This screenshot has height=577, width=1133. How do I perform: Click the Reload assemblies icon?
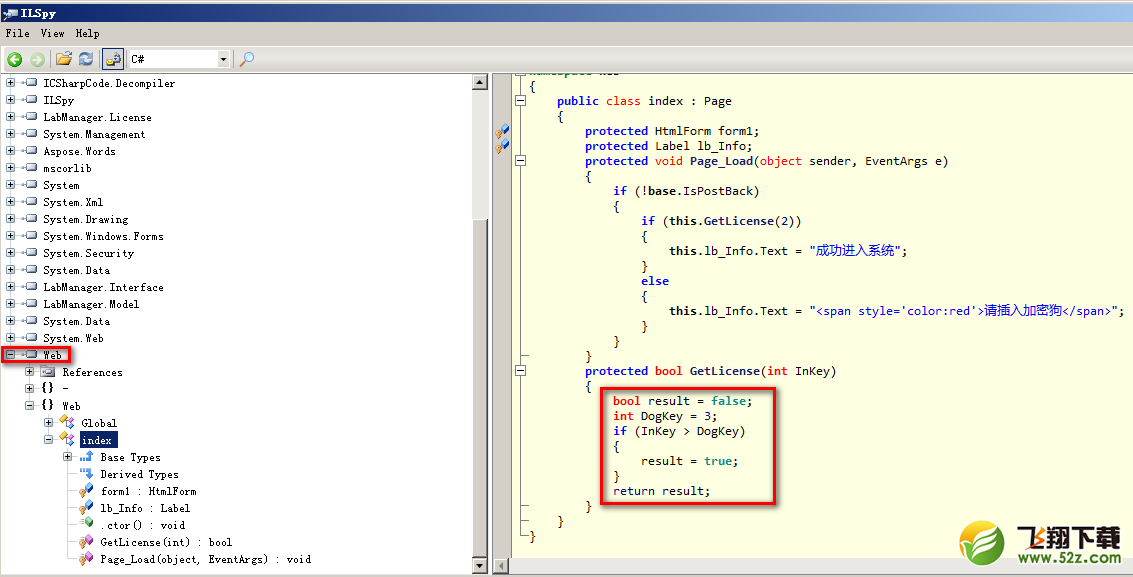click(x=86, y=59)
